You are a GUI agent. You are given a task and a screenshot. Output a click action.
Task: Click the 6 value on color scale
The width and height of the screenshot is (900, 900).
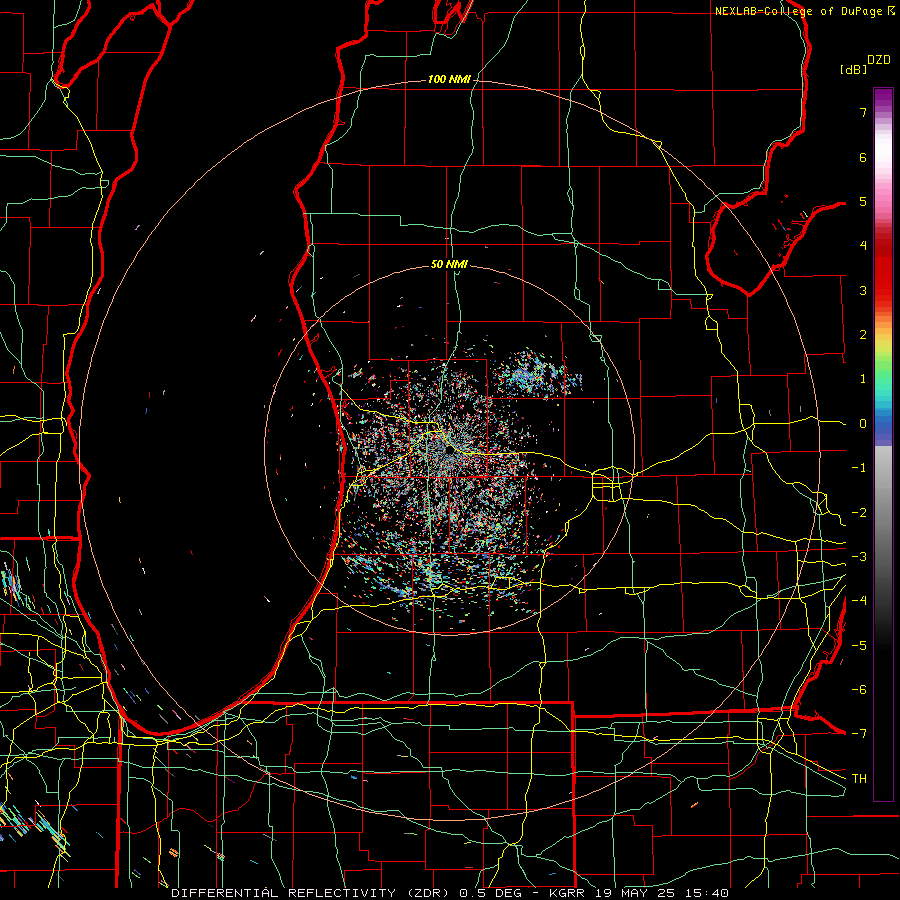coord(863,157)
